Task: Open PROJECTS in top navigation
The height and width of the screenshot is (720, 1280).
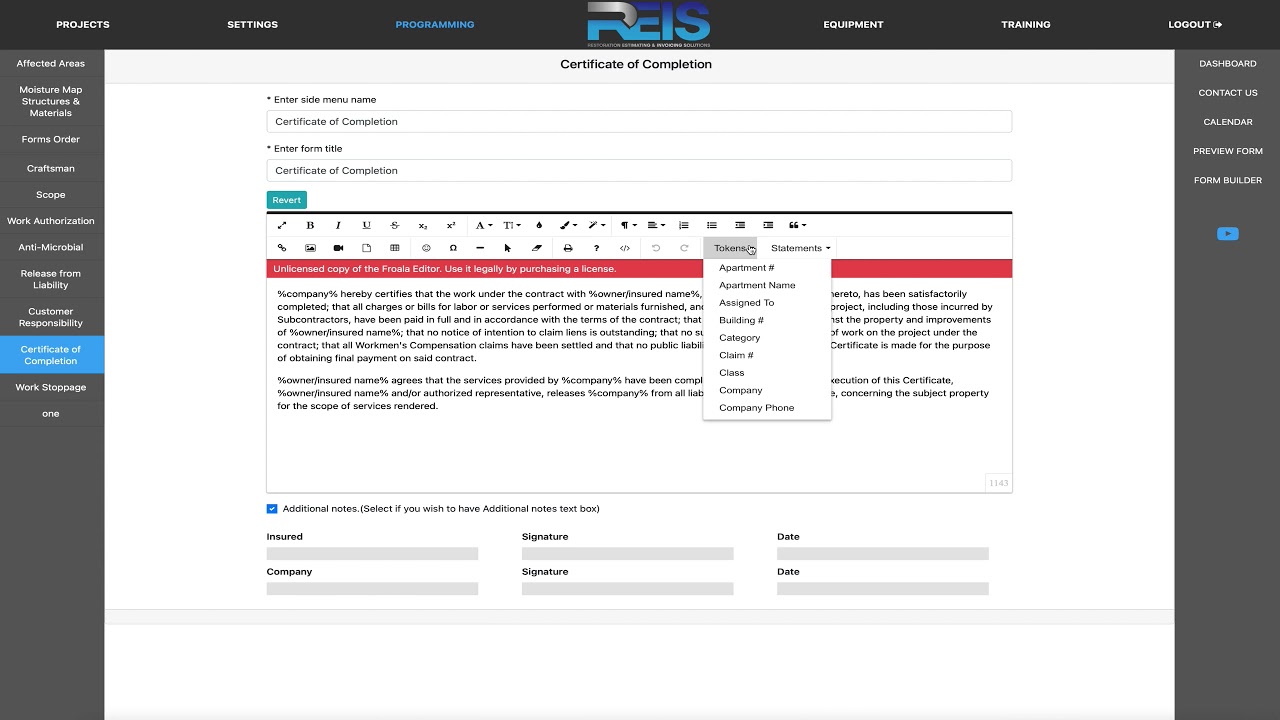Action: (x=83, y=24)
